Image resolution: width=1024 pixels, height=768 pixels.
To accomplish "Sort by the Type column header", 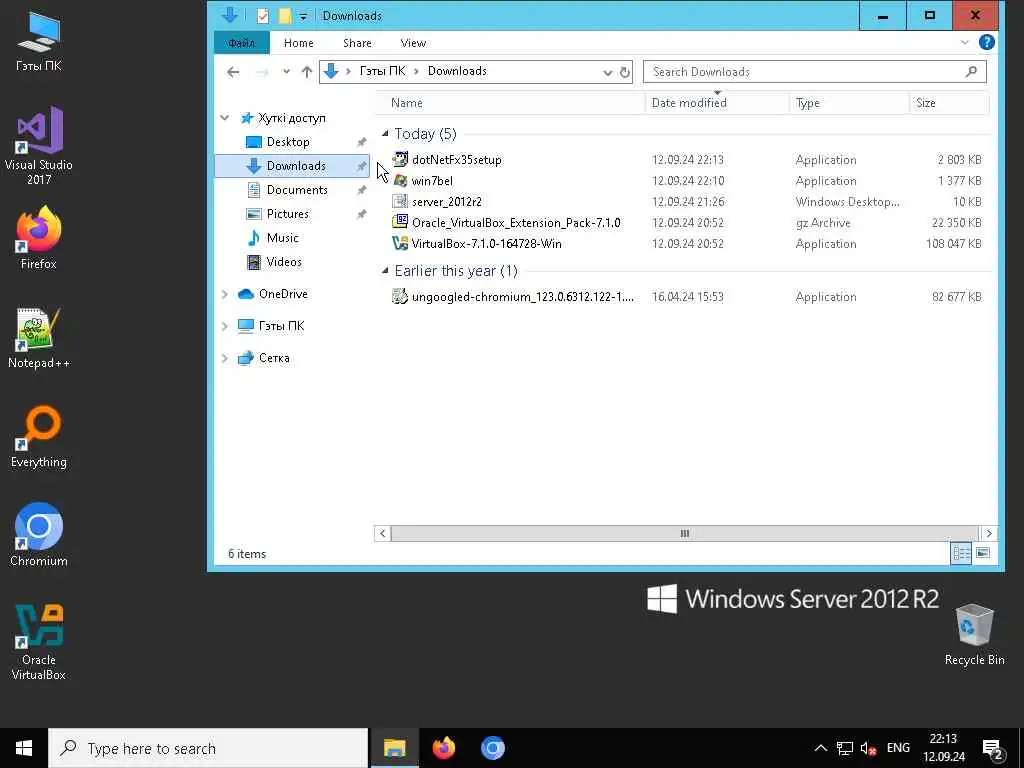I will pyautogui.click(x=849, y=103).
